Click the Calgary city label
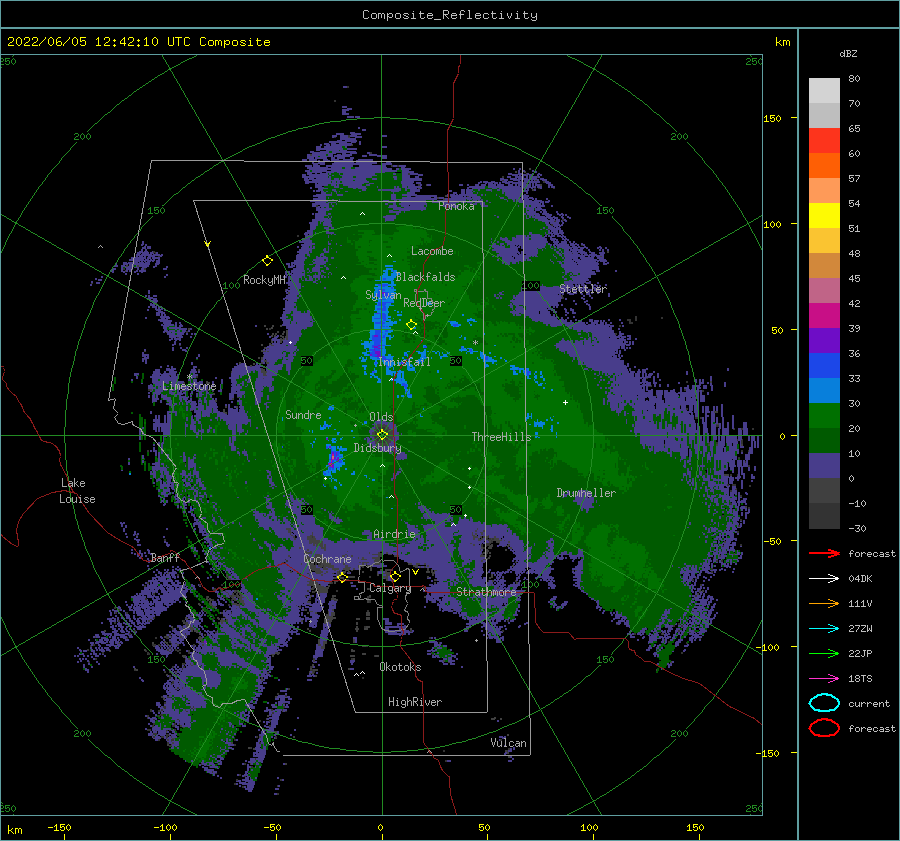Screen dimensions: 900x841 (390, 588)
